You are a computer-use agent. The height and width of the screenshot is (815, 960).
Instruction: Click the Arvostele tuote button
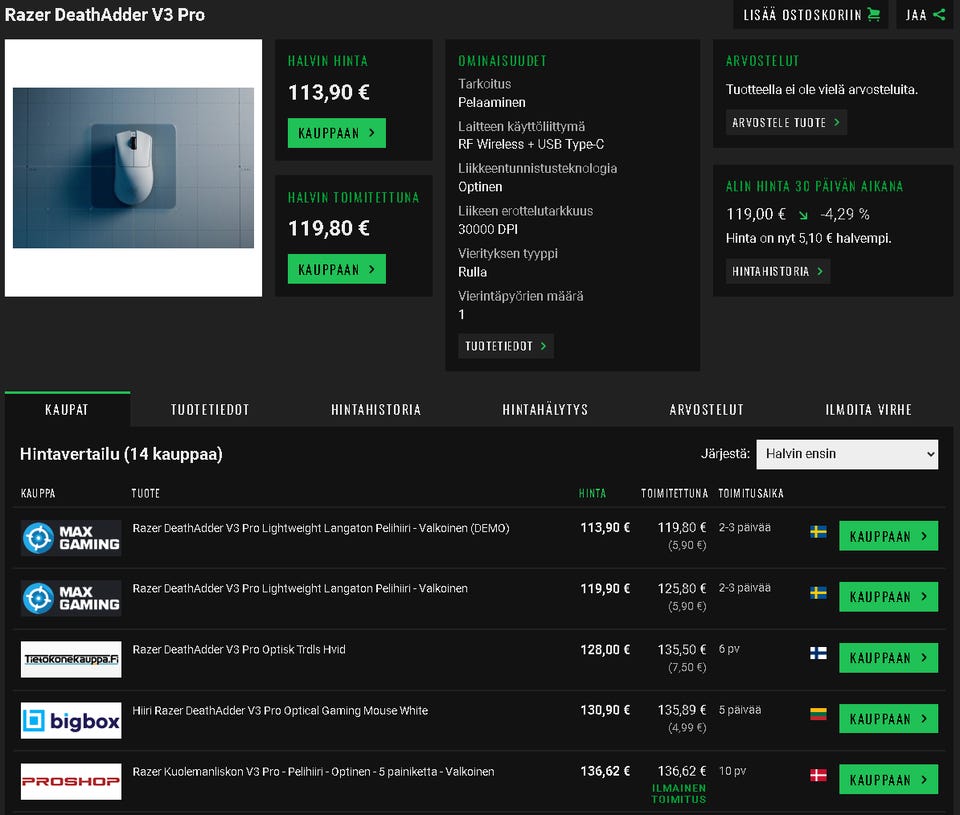pos(786,122)
